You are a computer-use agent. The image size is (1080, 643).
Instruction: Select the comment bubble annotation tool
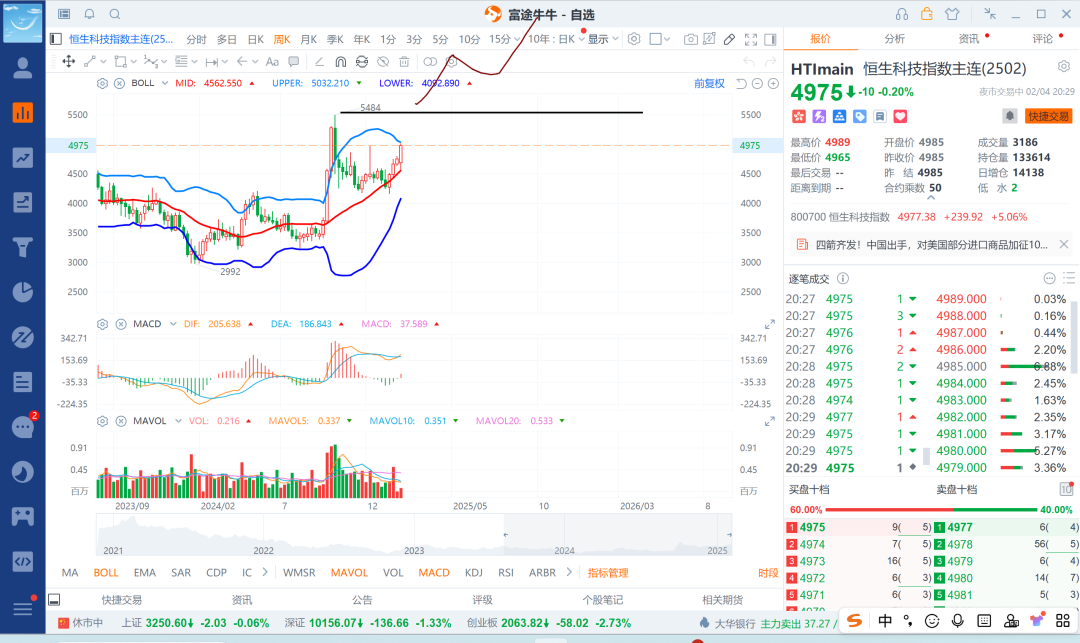293,61
